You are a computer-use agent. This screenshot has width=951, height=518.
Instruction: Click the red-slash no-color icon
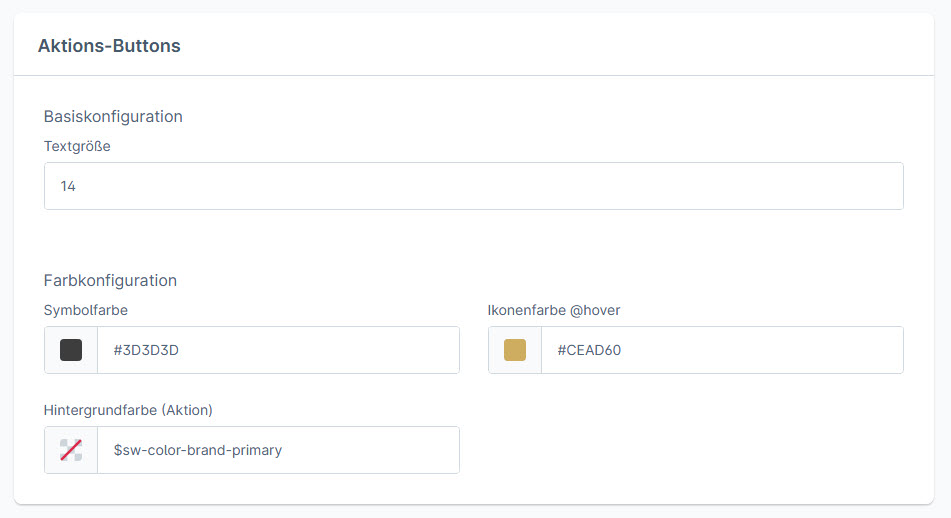pyautogui.click(x=71, y=450)
